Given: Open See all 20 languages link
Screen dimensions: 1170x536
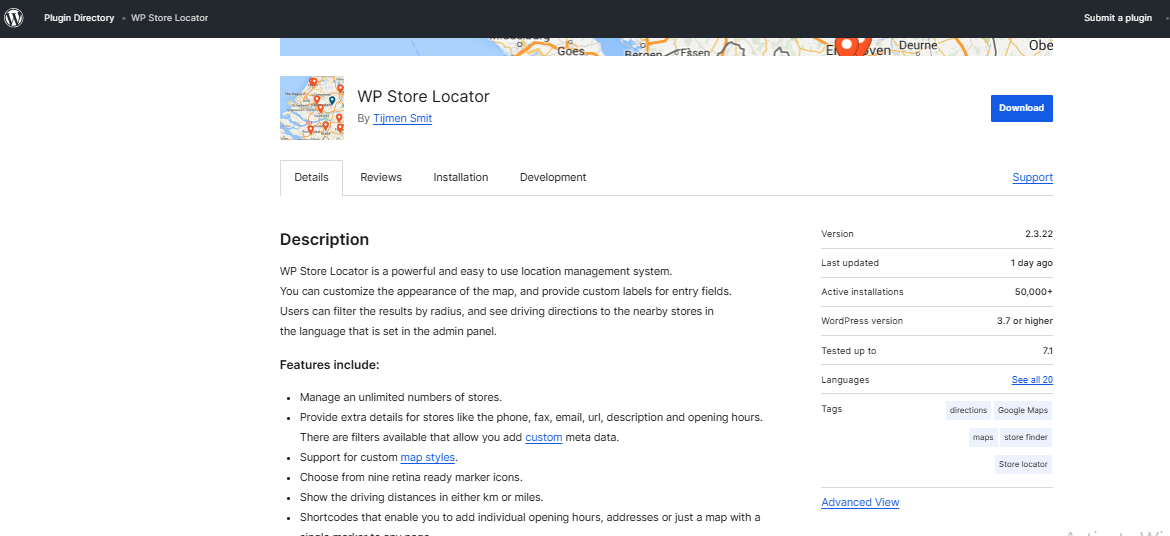Looking at the screenshot, I should (x=1032, y=380).
